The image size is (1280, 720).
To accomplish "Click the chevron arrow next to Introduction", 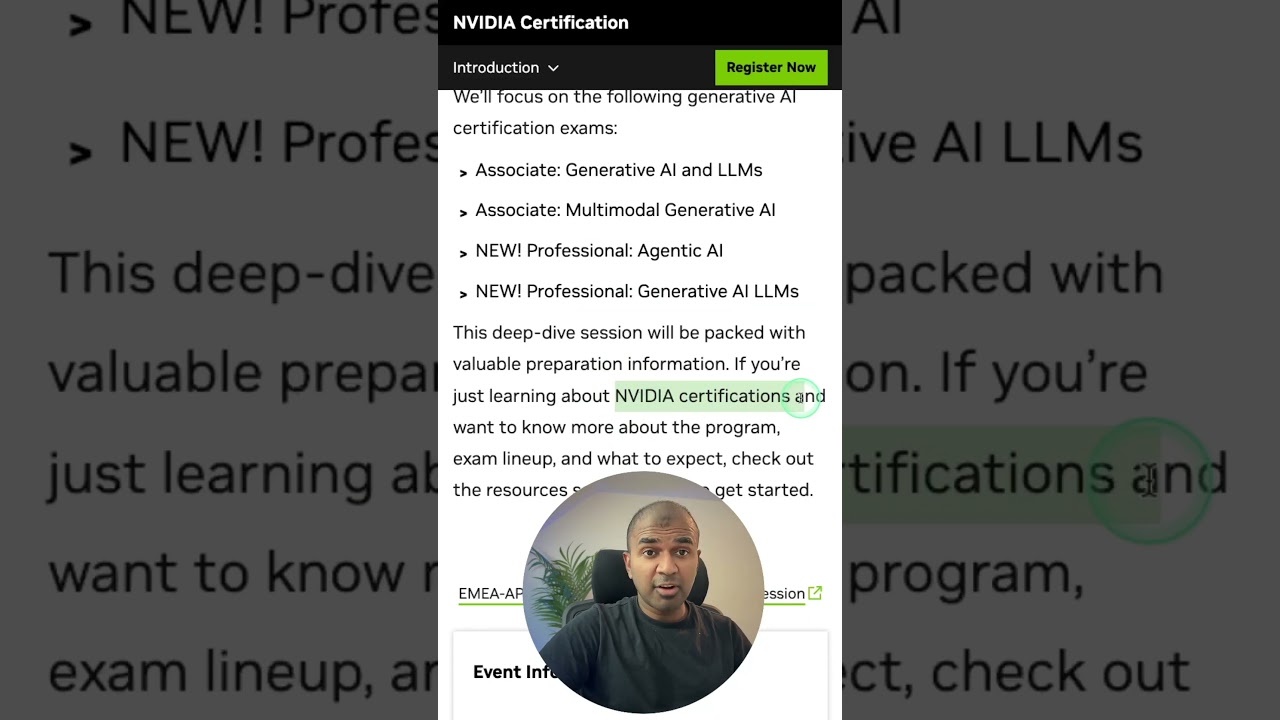I will coord(553,68).
